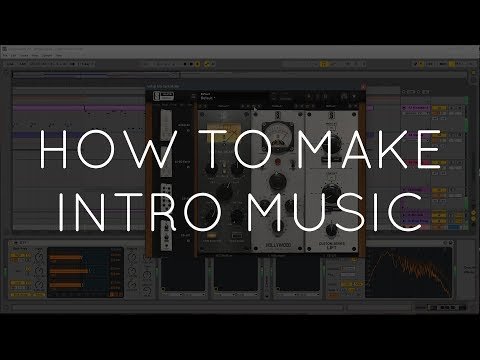Close the Slate Digital plugin window
This screenshot has width=480, height=360.
click(363, 87)
